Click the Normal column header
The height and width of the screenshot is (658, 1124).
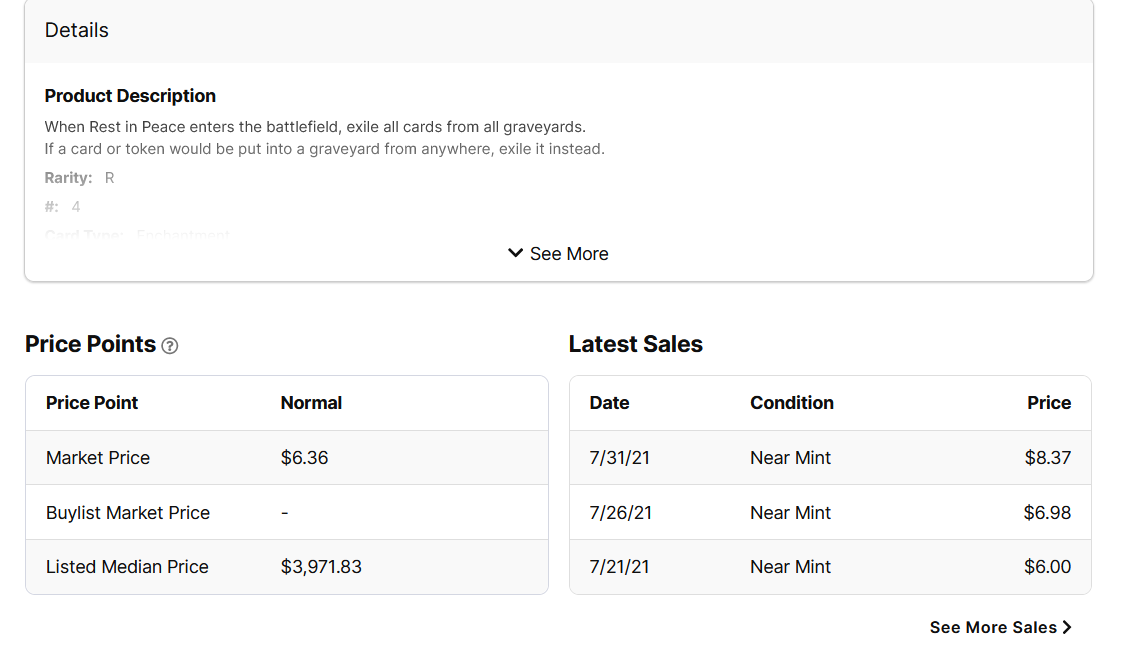pyautogui.click(x=311, y=403)
